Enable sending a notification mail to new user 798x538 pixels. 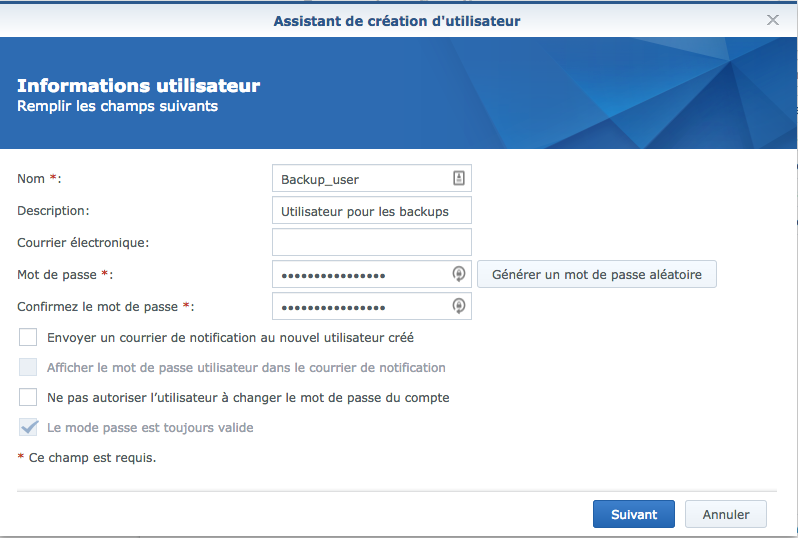pos(28,337)
